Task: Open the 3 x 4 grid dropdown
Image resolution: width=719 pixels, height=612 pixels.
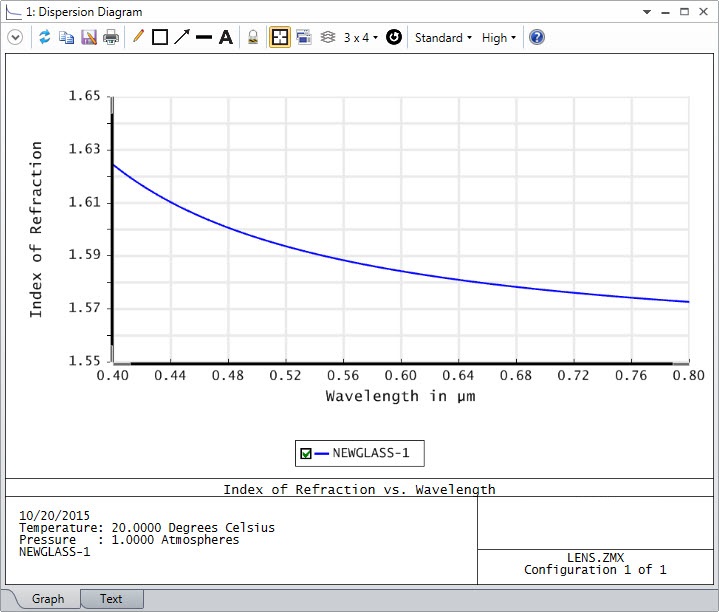Action: [x=360, y=38]
